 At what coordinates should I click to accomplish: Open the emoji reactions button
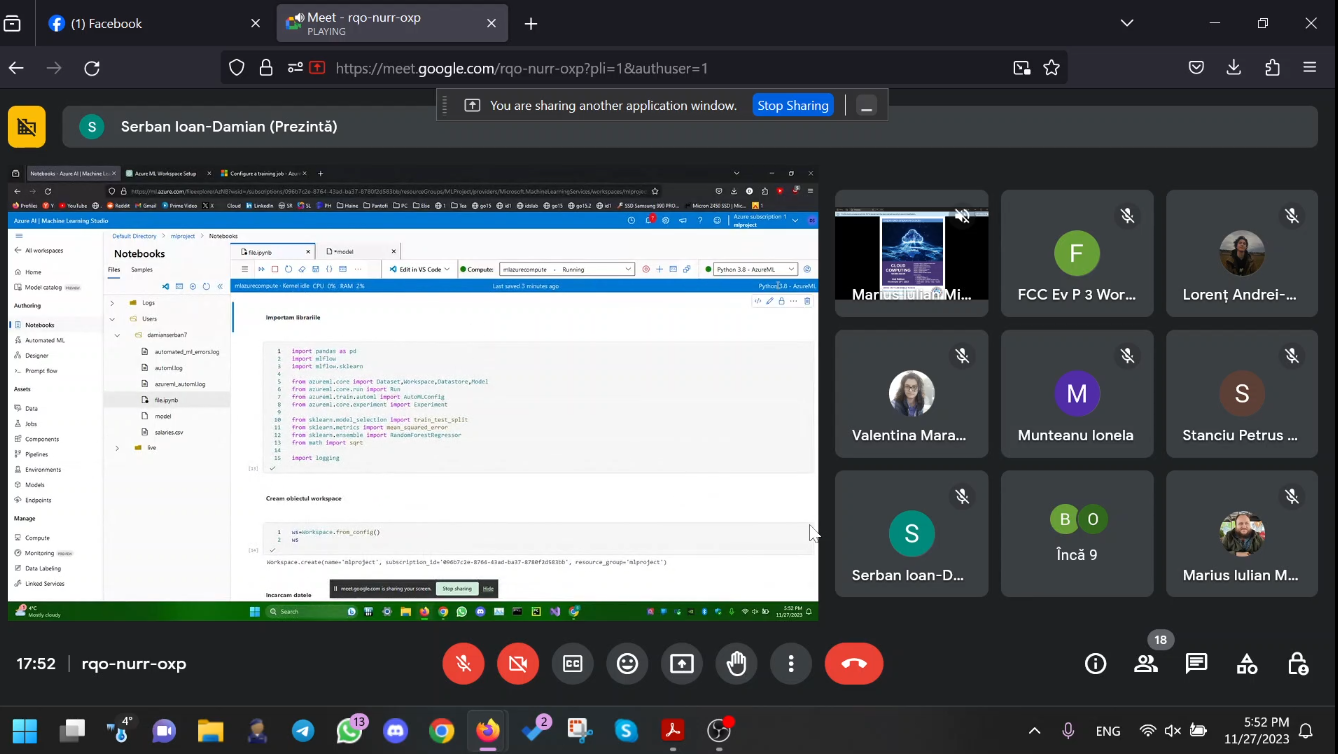pyautogui.click(x=627, y=664)
